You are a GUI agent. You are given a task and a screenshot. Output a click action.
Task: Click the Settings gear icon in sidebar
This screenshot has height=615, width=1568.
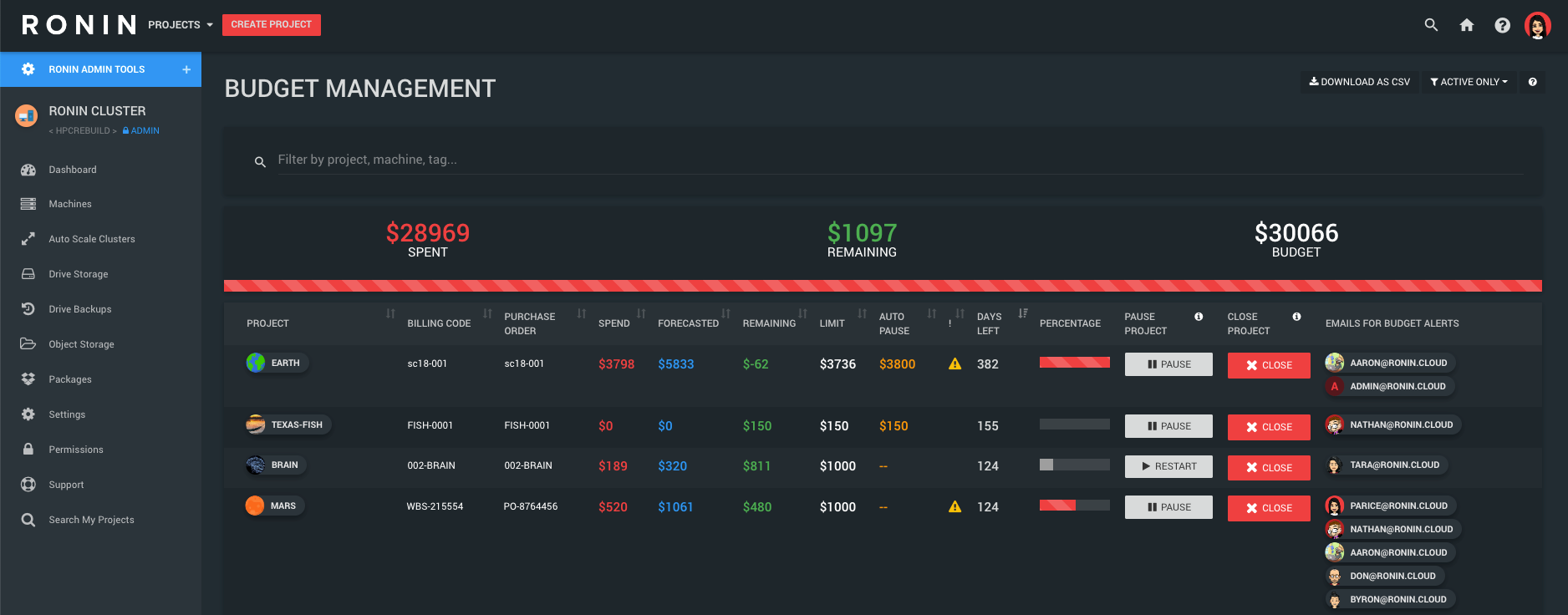click(28, 414)
